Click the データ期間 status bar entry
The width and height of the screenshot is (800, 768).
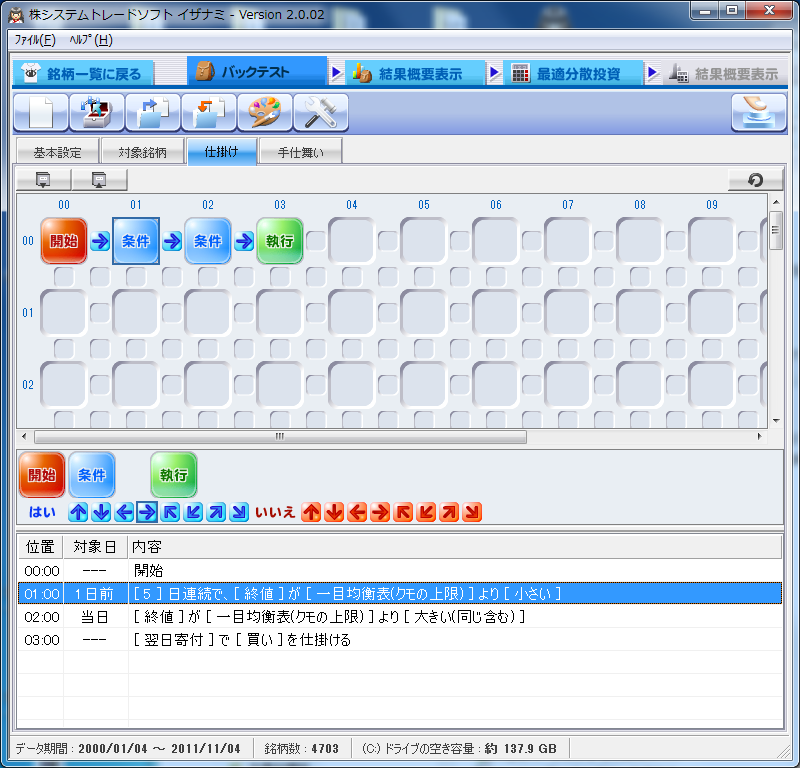click(128, 749)
